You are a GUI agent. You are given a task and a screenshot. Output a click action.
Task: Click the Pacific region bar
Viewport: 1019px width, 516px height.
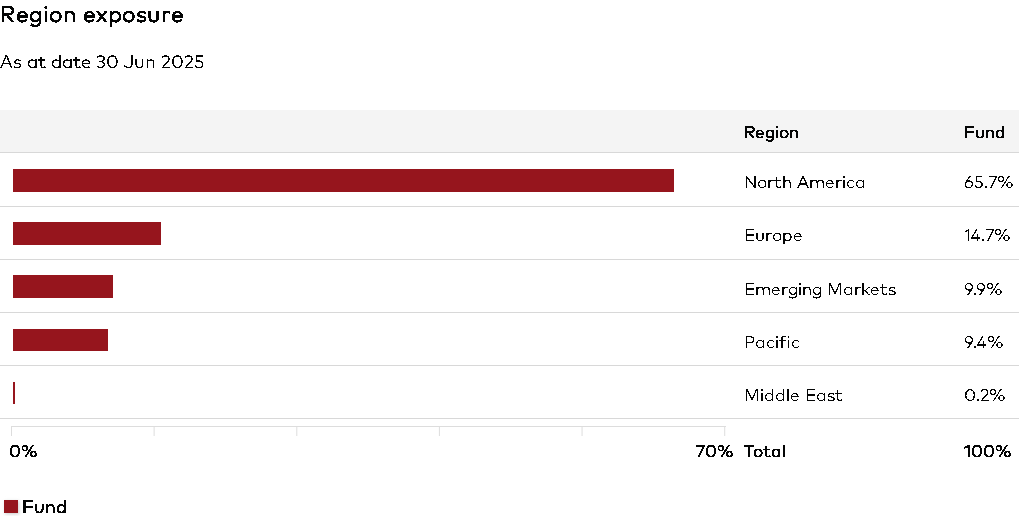coord(60,339)
